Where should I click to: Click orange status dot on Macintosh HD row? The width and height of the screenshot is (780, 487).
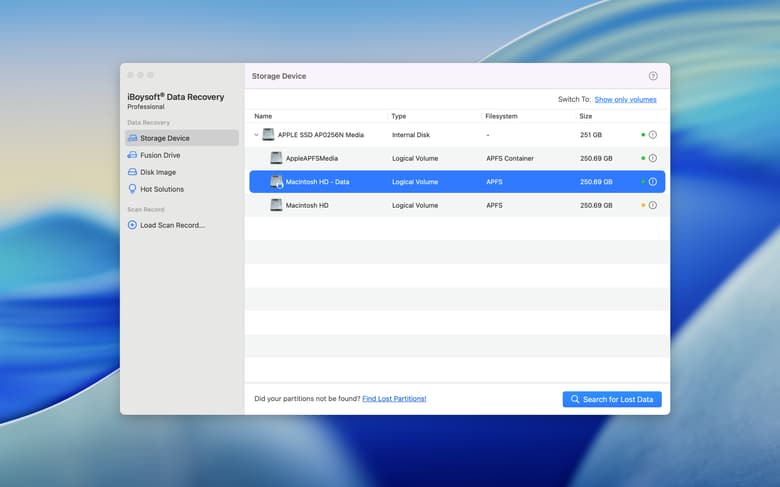643,205
